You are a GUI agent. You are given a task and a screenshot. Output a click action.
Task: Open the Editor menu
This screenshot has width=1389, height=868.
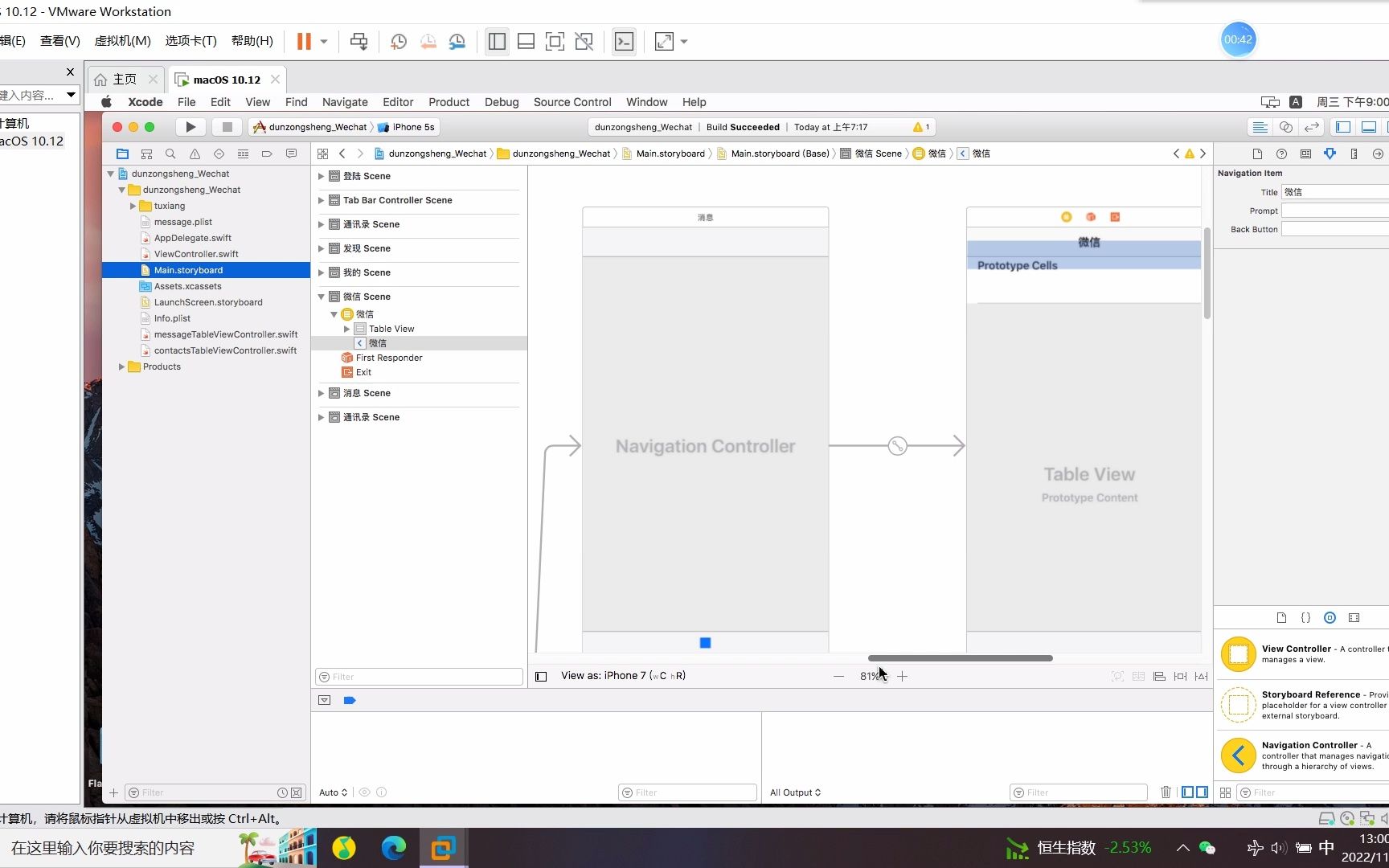(x=398, y=102)
